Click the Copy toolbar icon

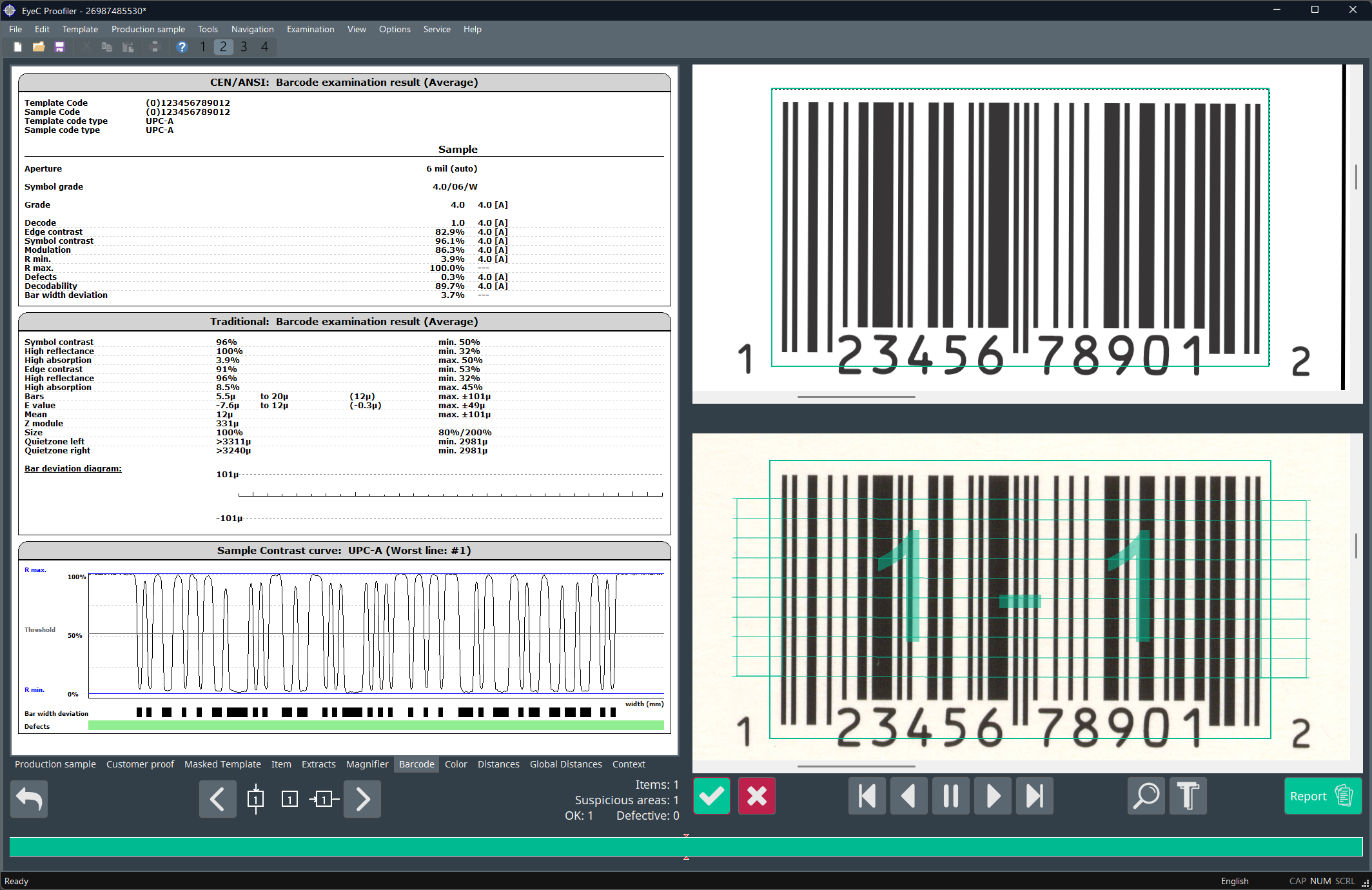107,47
